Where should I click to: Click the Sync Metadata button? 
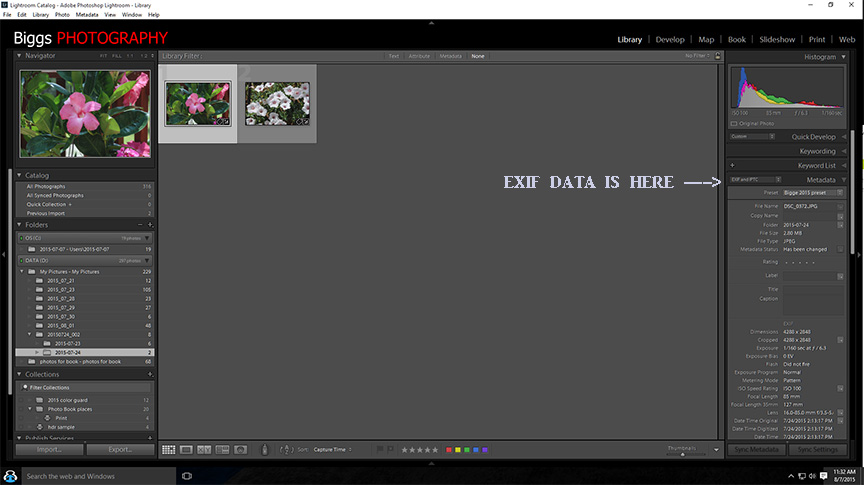pyautogui.click(x=756, y=450)
